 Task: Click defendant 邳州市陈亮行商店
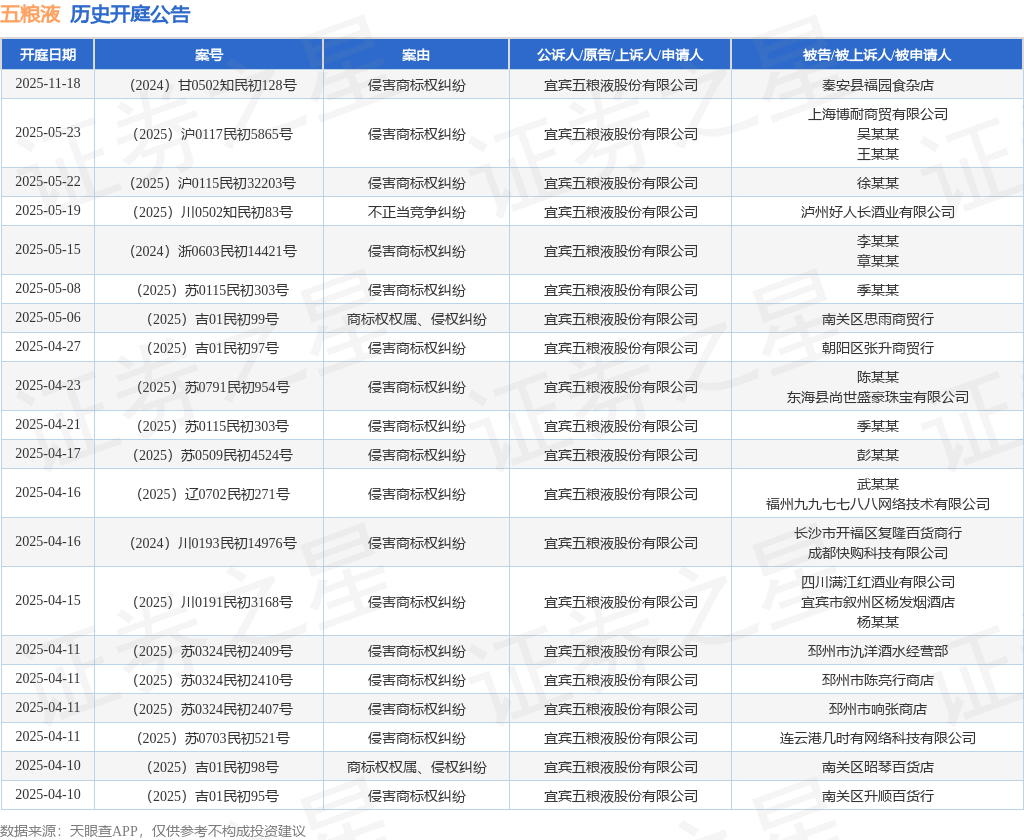[x=878, y=680]
